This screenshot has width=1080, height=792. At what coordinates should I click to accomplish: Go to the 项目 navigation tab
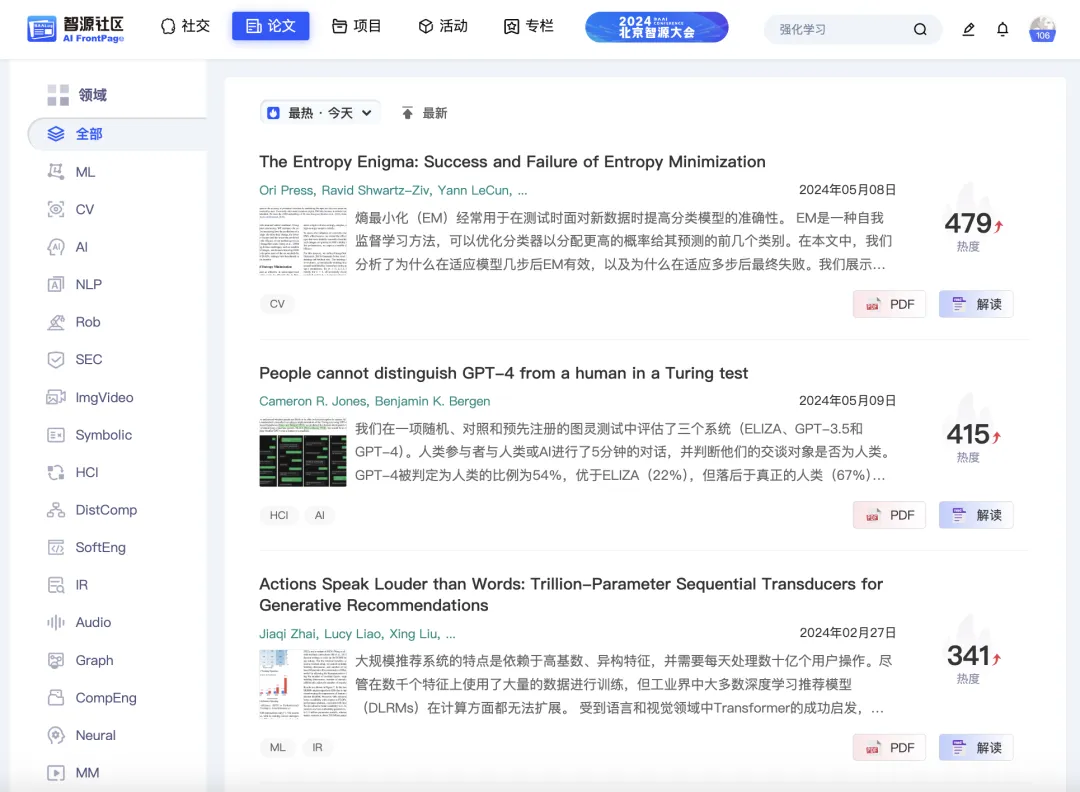pos(357,26)
